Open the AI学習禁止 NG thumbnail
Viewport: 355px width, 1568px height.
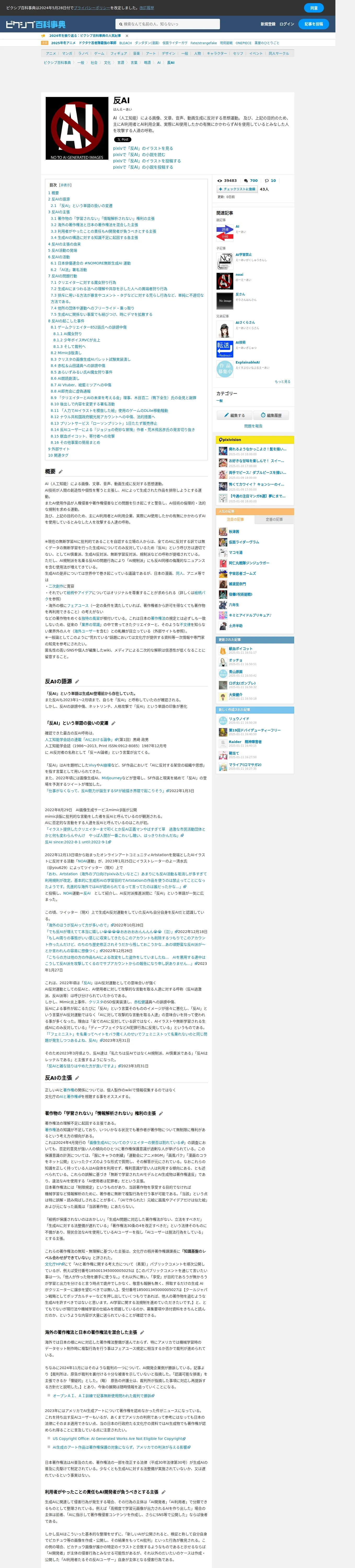click(225, 261)
